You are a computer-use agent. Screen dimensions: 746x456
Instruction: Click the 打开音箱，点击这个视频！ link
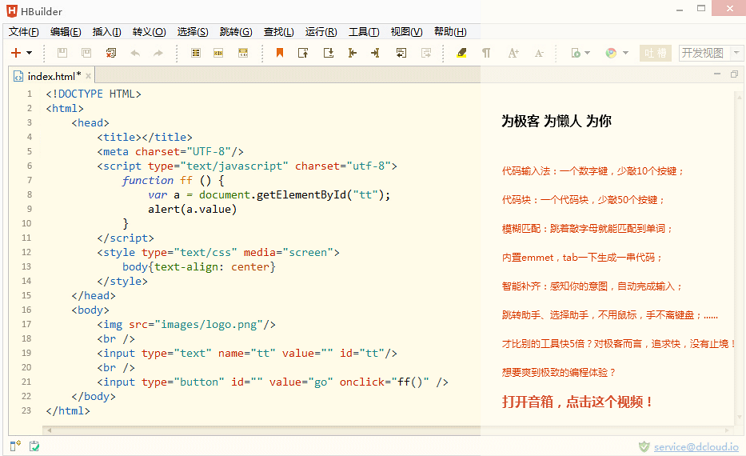[x=578, y=402]
